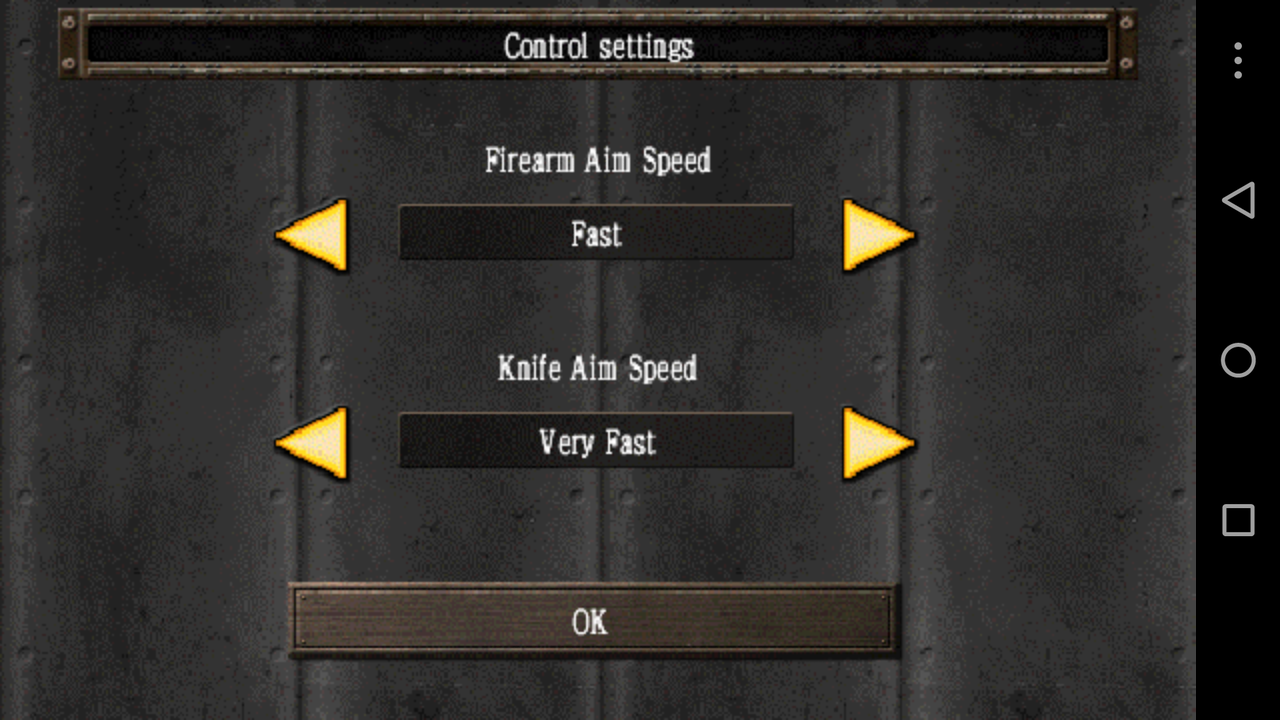Step knife speed to next option
The height and width of the screenshot is (720, 1280).
(x=878, y=443)
